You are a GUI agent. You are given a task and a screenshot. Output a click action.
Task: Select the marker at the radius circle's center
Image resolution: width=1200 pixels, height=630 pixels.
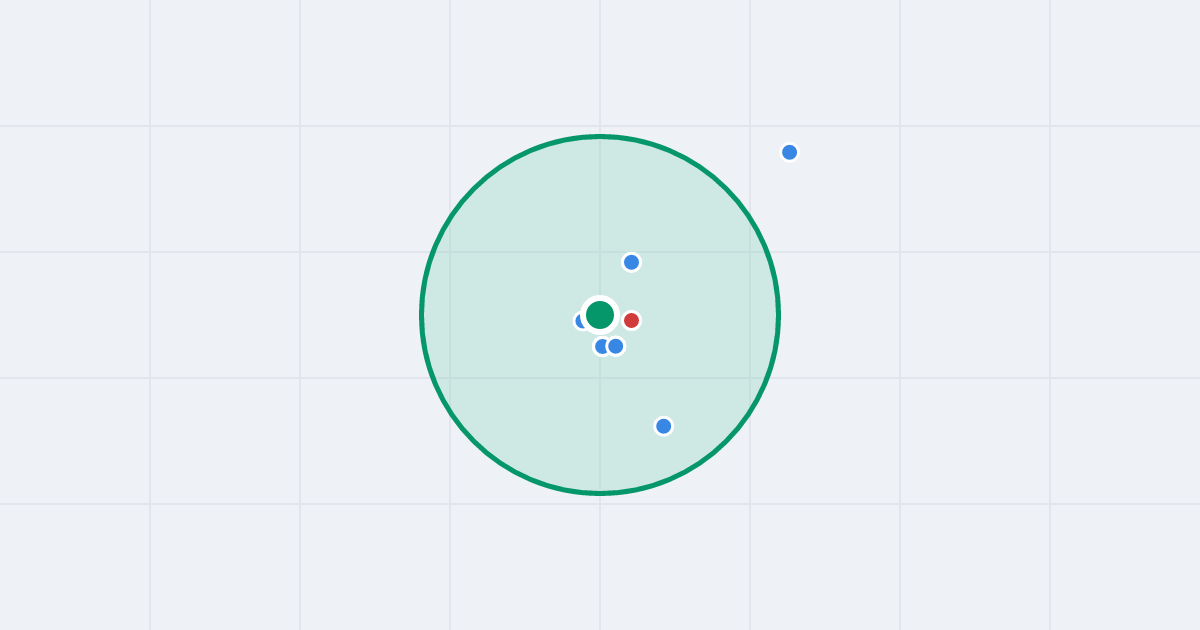click(x=600, y=315)
